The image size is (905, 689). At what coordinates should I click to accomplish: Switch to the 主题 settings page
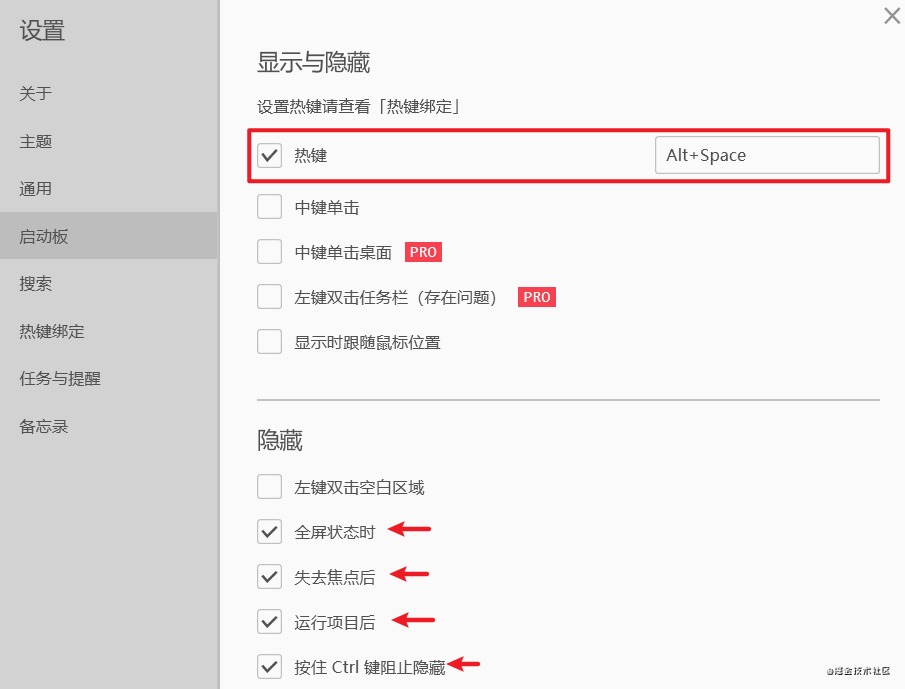point(36,141)
